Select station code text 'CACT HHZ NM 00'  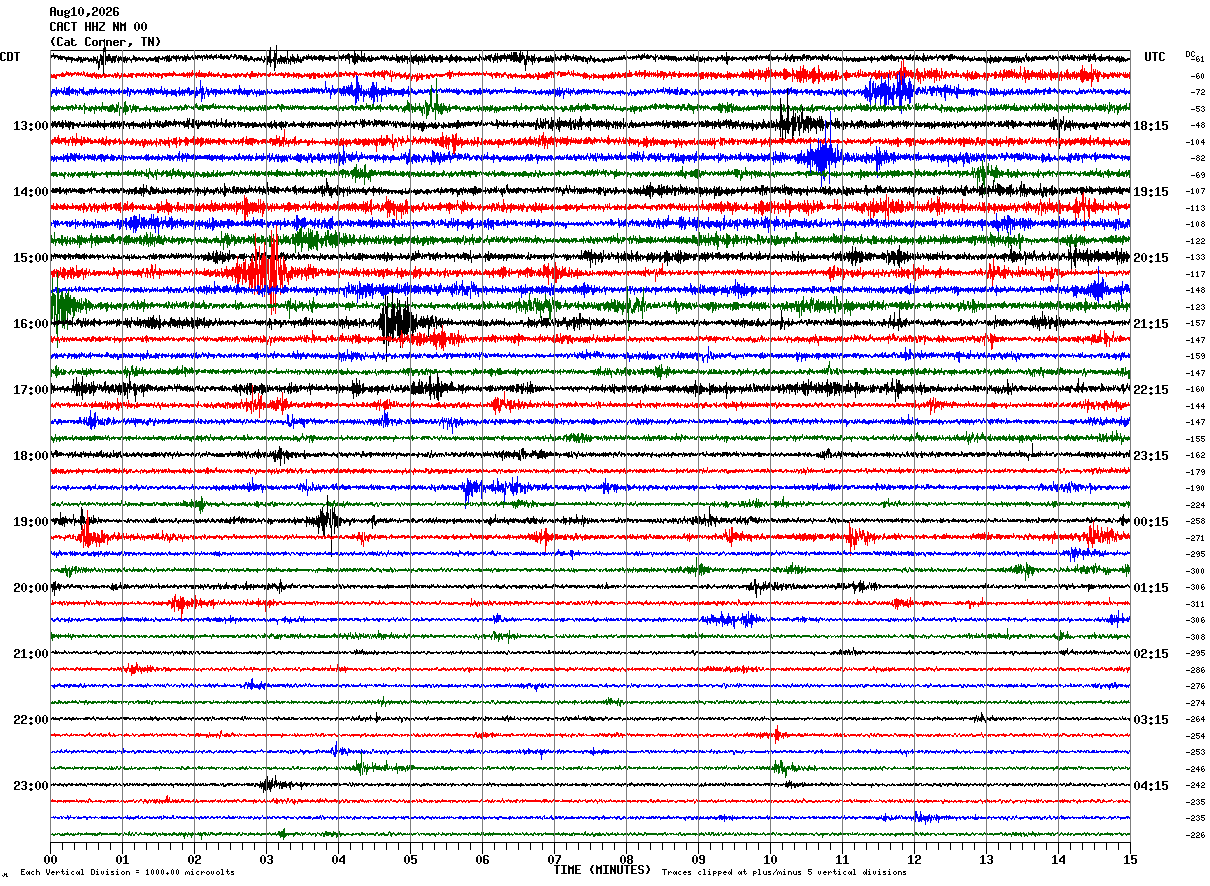pyautogui.click(x=98, y=27)
